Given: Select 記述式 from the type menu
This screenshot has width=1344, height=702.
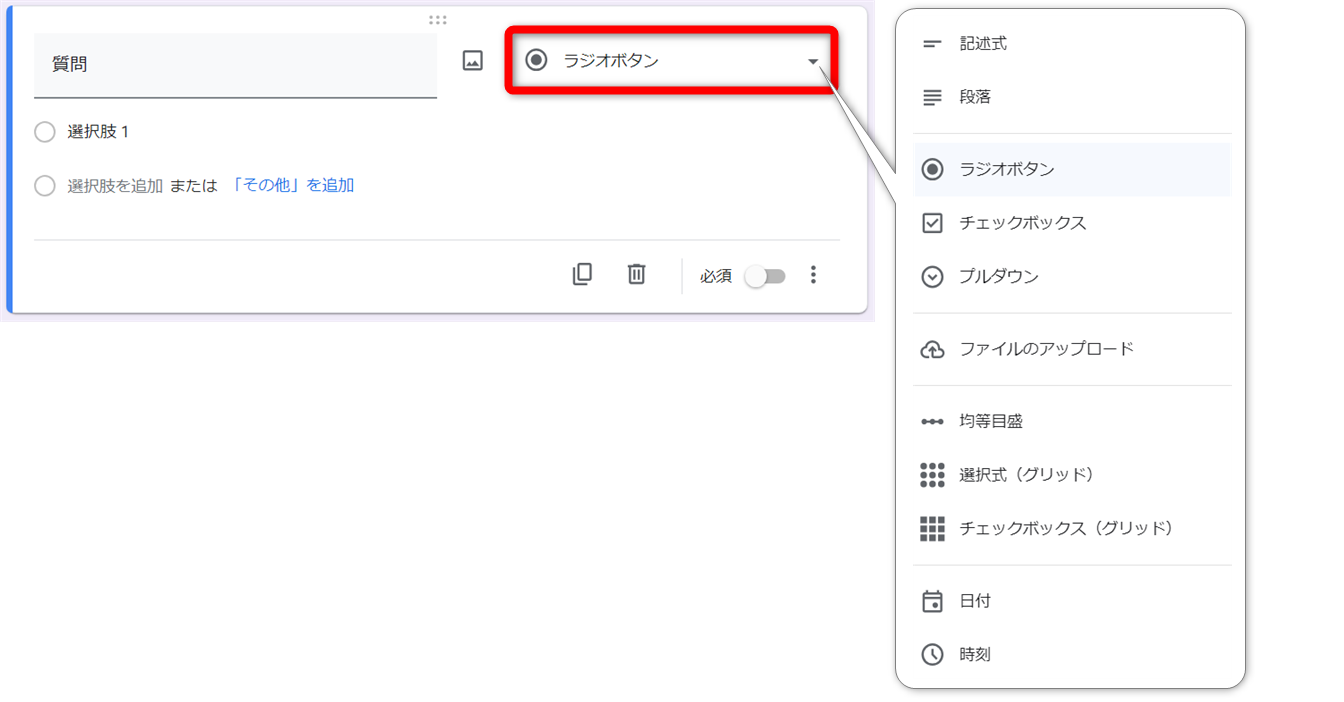Looking at the screenshot, I should [982, 44].
